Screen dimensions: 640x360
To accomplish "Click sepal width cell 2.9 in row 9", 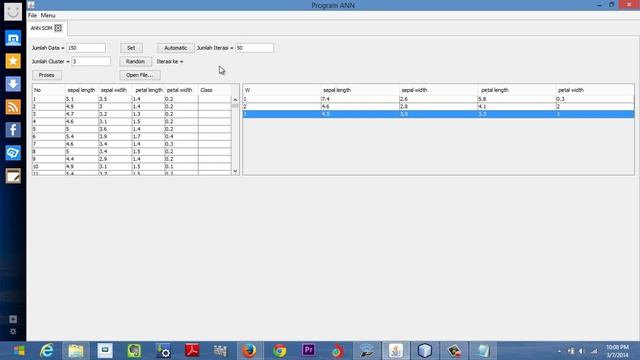I will tap(115, 159).
